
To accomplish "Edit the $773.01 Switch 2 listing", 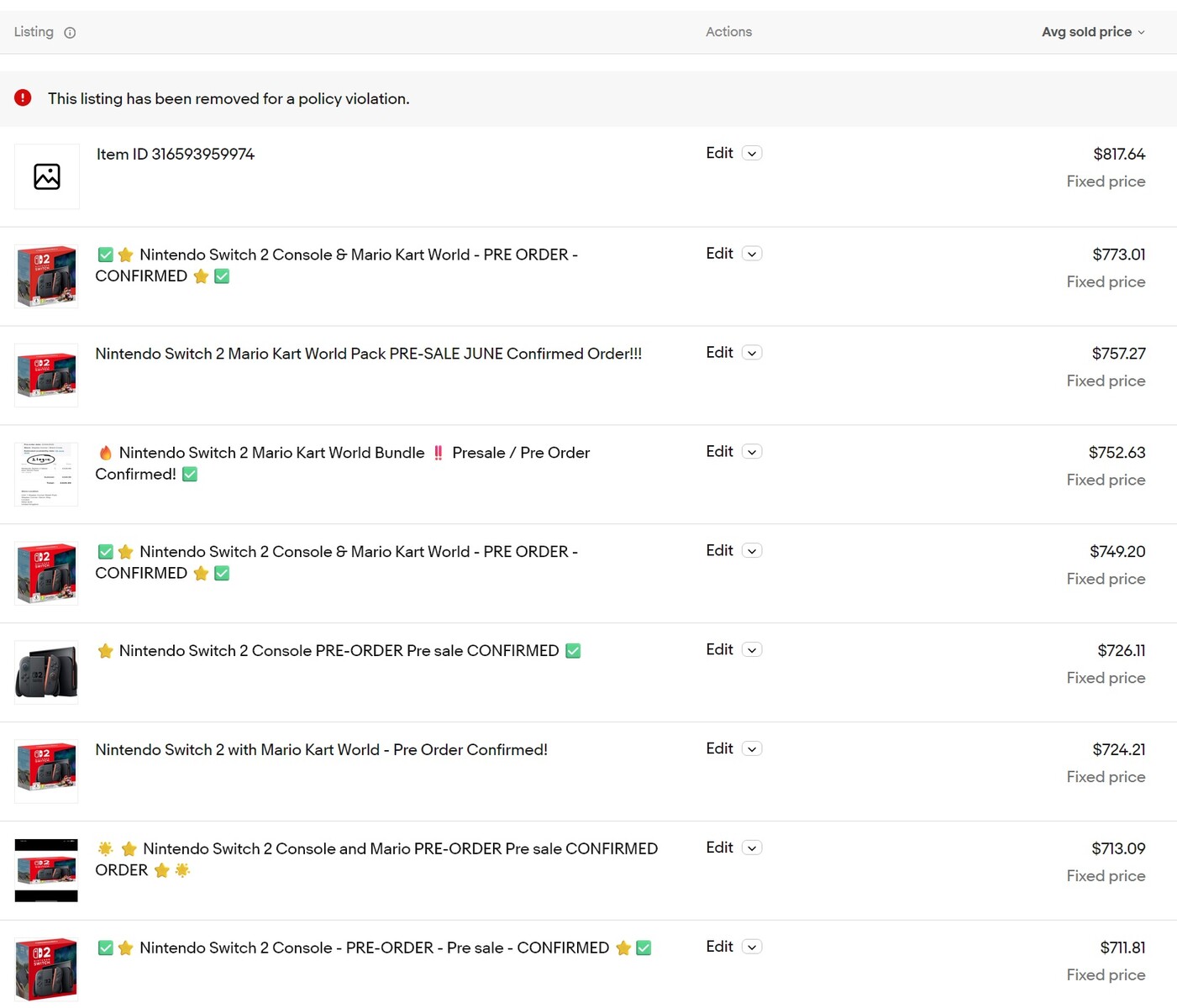I will pyautogui.click(x=719, y=254).
